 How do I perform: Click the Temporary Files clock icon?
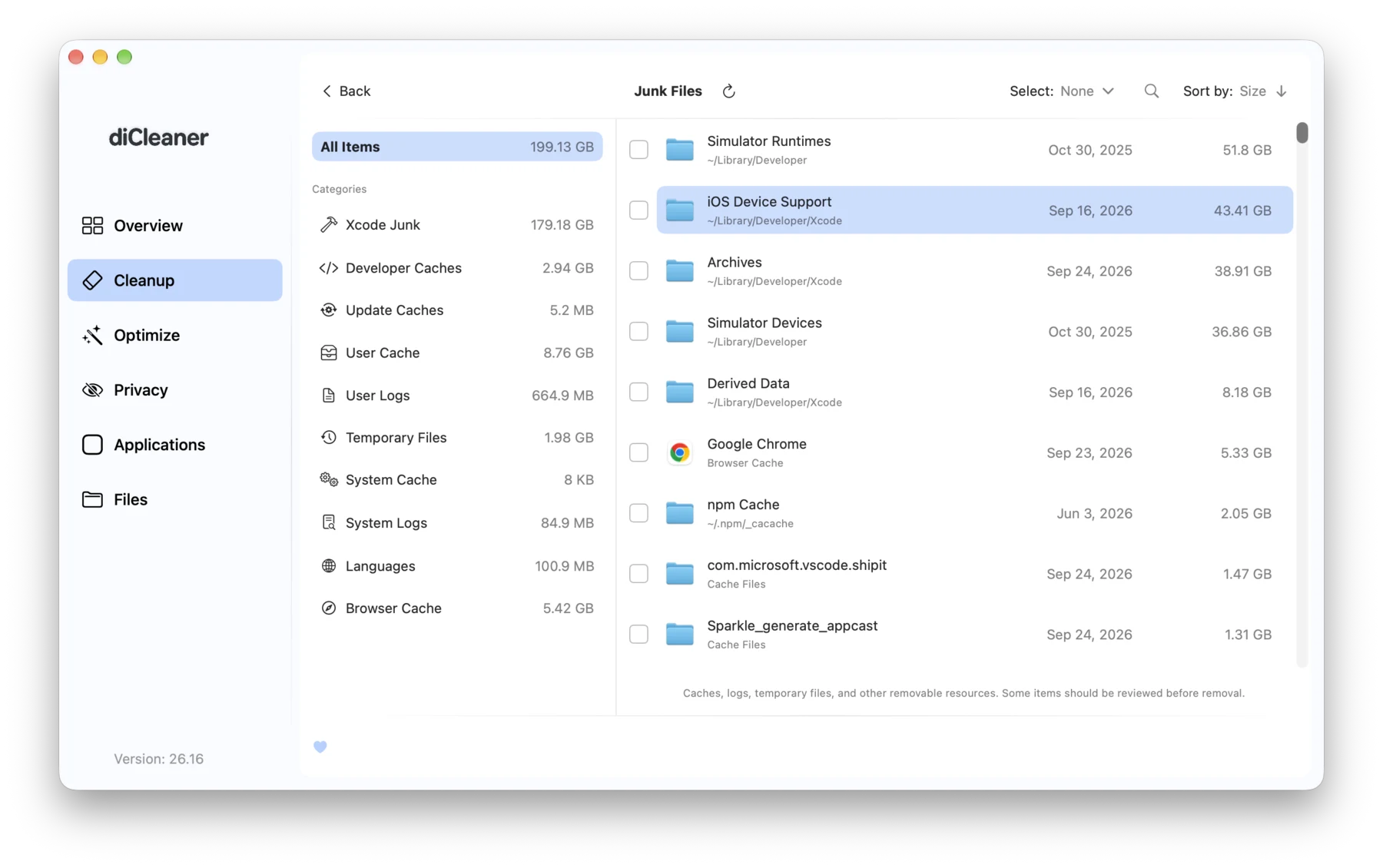[329, 437]
